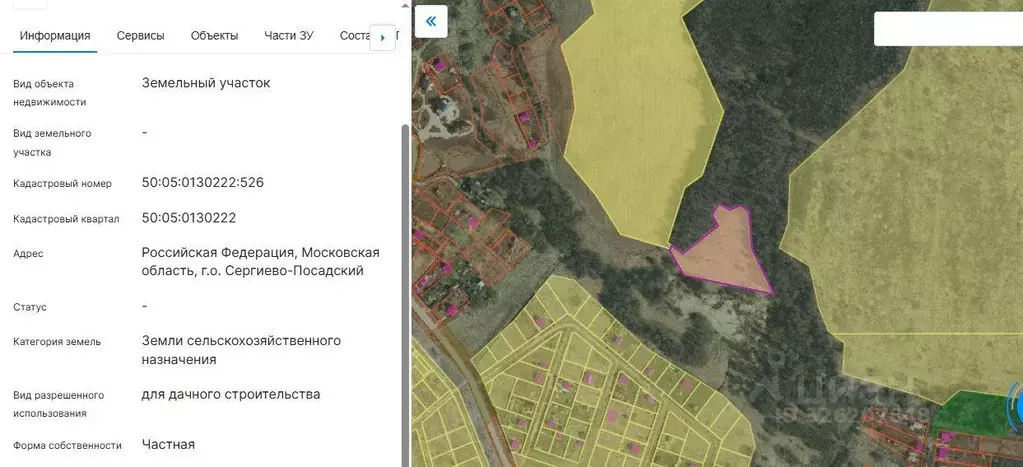
Task: Open the partially hidden Соста… tab
Action: click(x=354, y=36)
